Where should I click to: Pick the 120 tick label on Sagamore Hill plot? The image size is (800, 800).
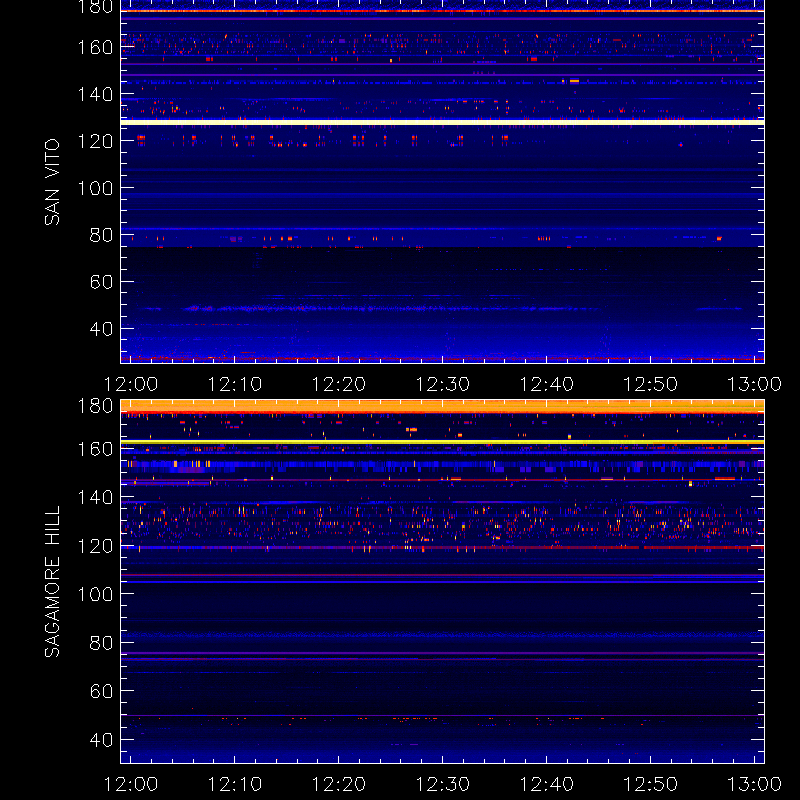(x=95, y=546)
